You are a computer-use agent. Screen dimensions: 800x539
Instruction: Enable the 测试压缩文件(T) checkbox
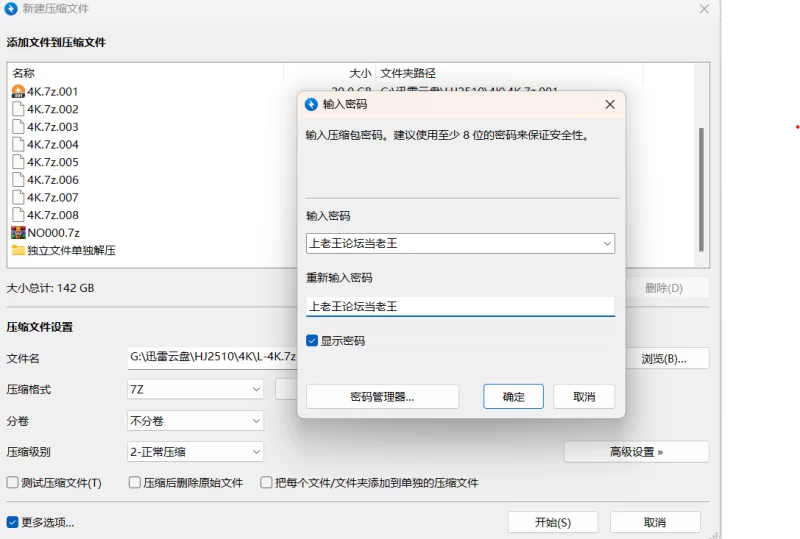tap(12, 482)
